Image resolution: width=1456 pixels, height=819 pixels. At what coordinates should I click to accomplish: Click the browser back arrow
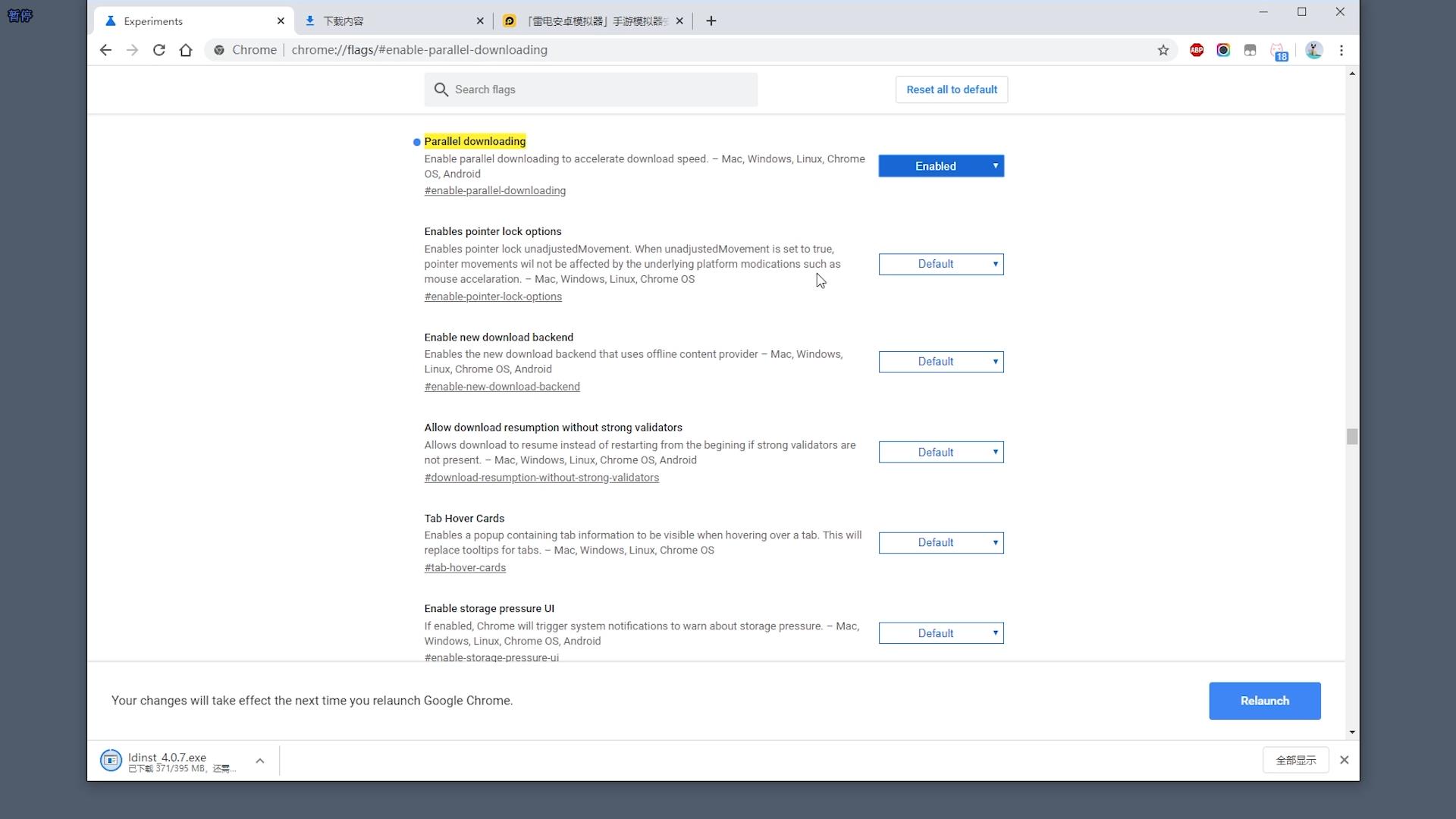105,50
